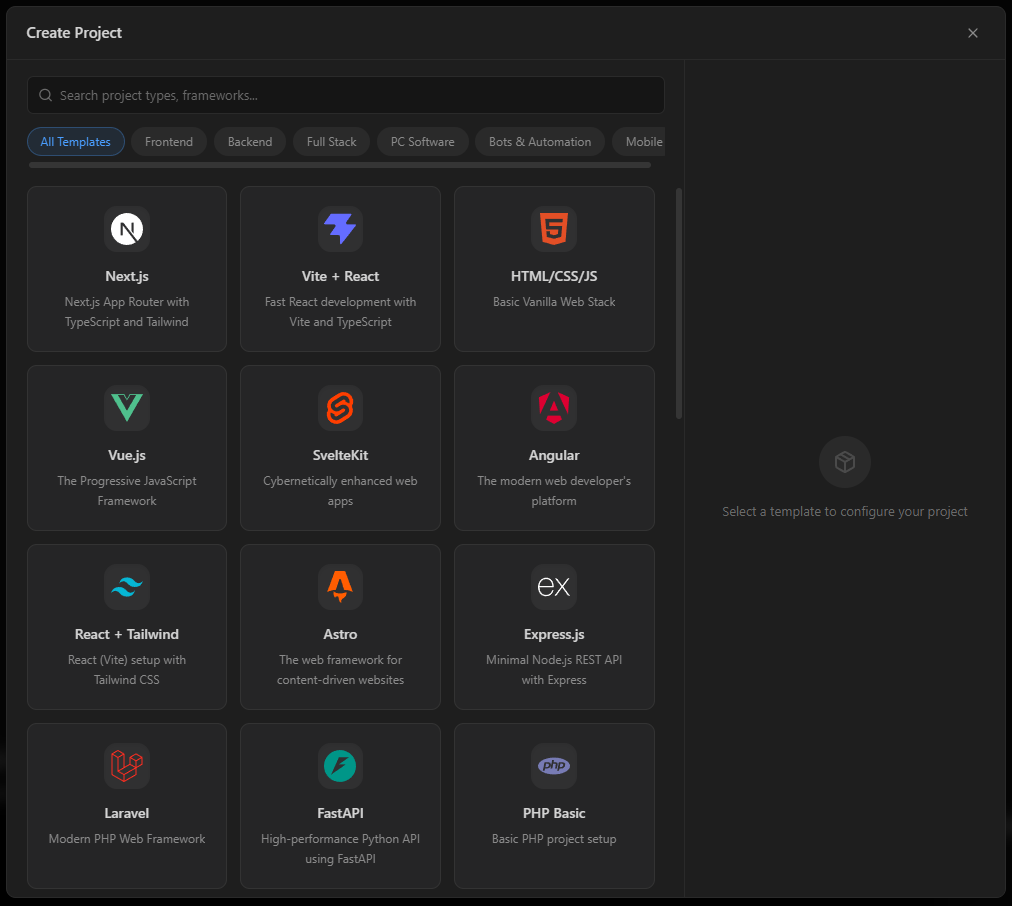This screenshot has width=1012, height=906.
Task: Switch to the Full Stack filter tab
Action: tap(331, 141)
